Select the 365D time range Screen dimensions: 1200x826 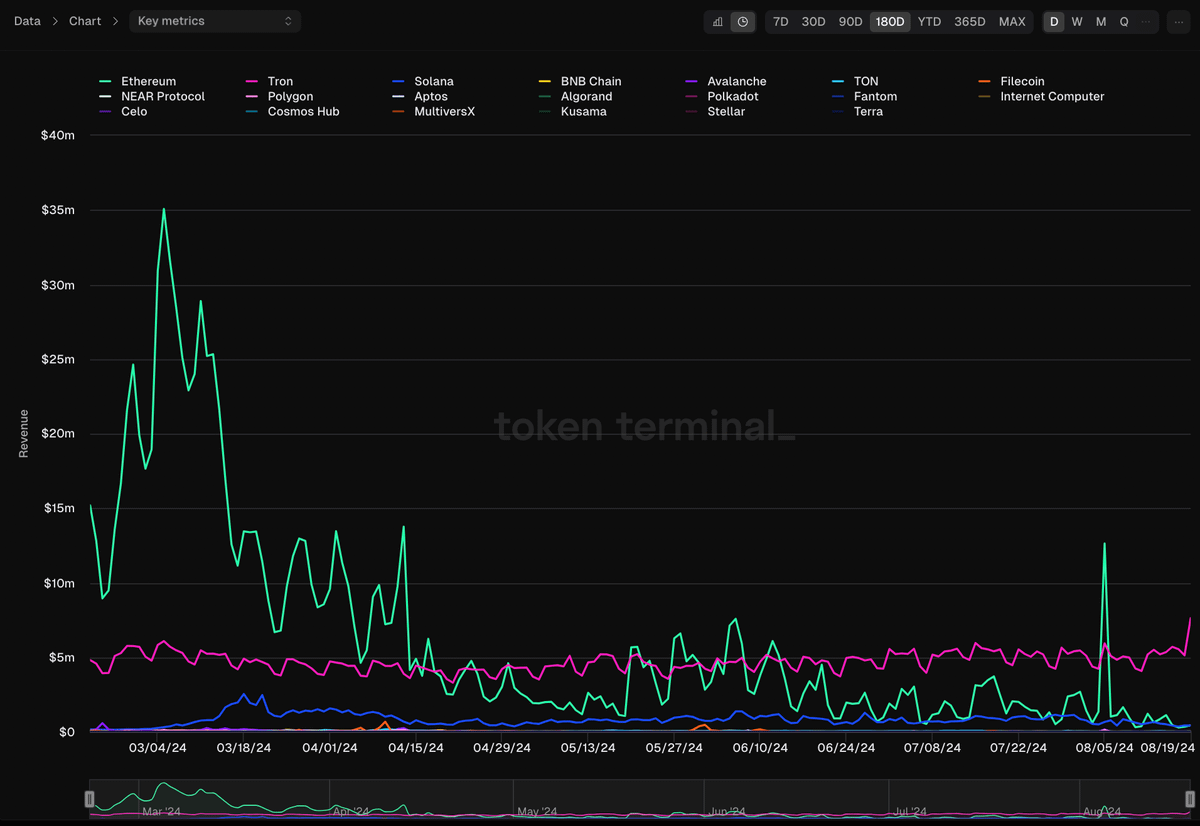click(970, 21)
